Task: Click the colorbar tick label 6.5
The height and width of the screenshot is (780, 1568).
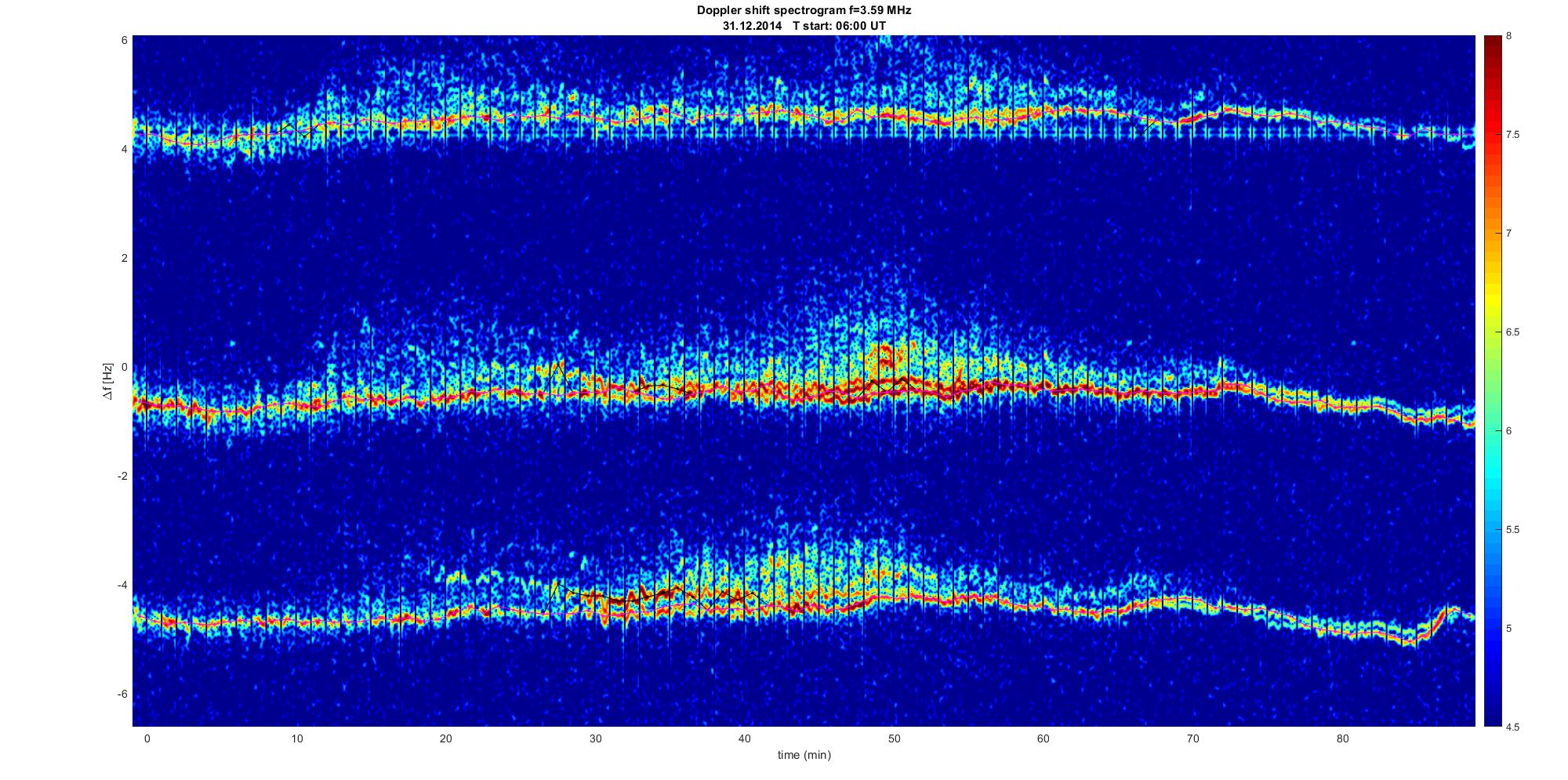Action: click(x=1512, y=332)
